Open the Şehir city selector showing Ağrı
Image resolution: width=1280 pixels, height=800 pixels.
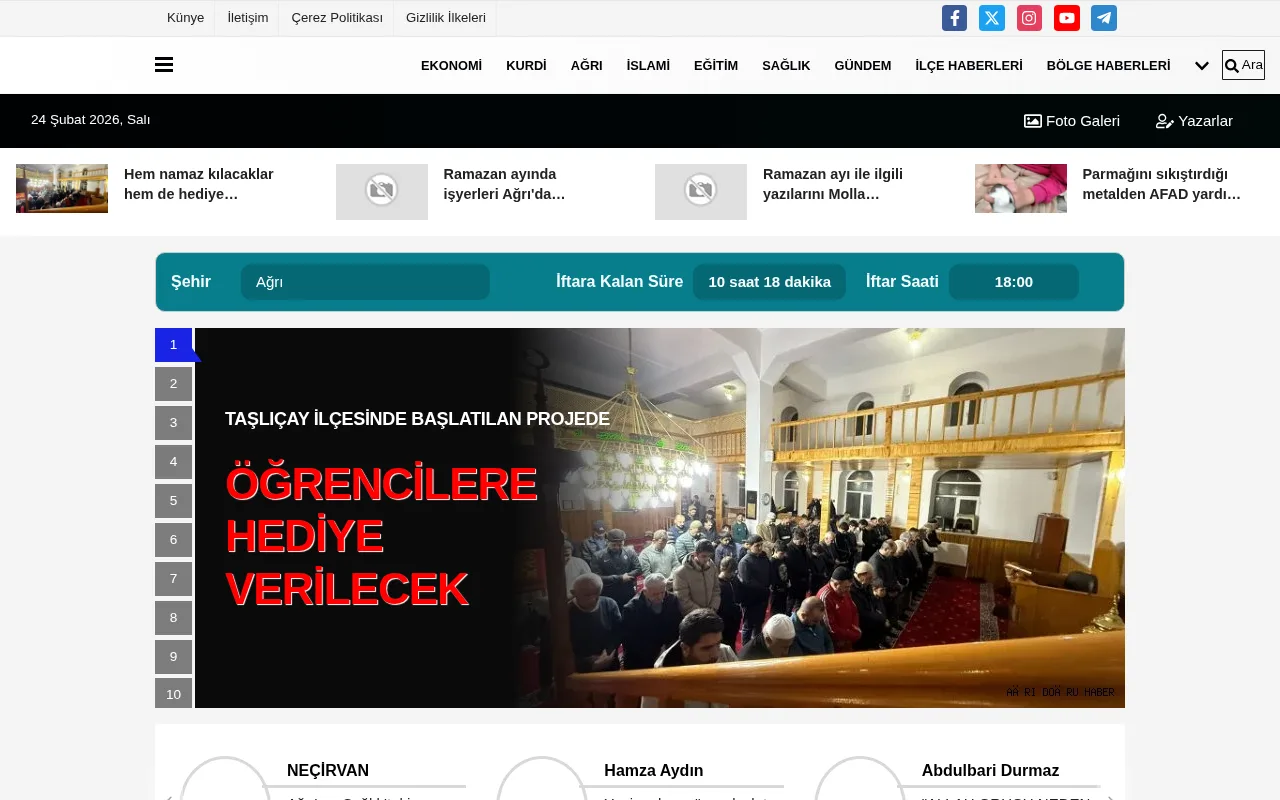364,281
